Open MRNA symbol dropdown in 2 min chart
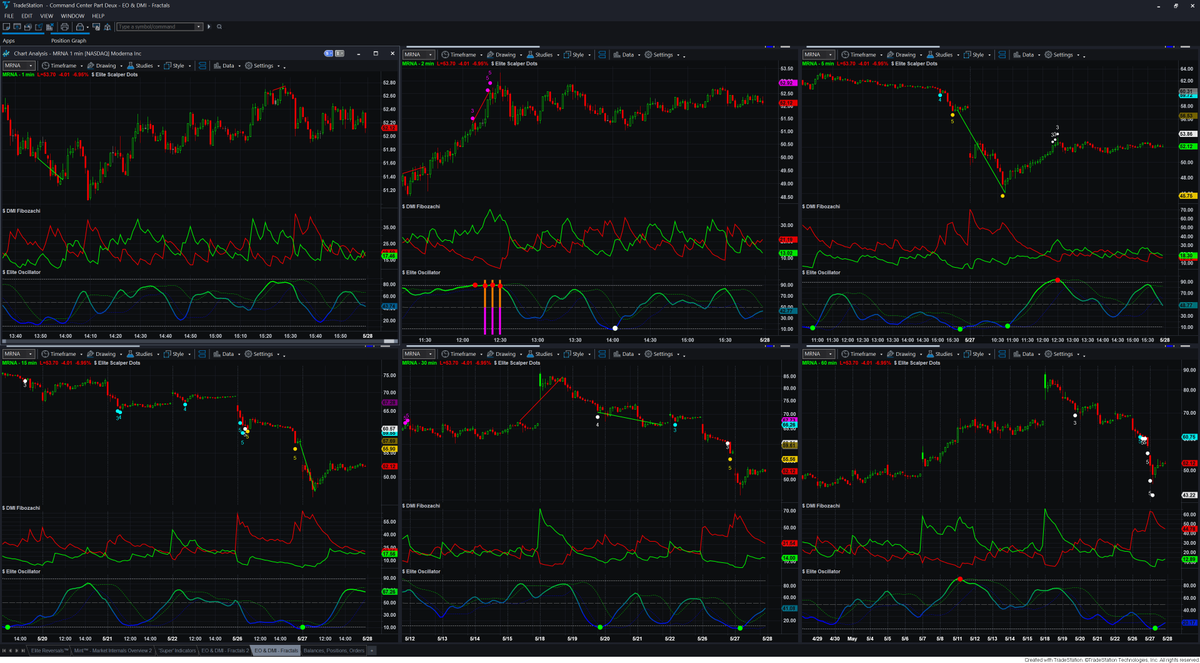This screenshot has width=1200, height=663. tap(432, 54)
